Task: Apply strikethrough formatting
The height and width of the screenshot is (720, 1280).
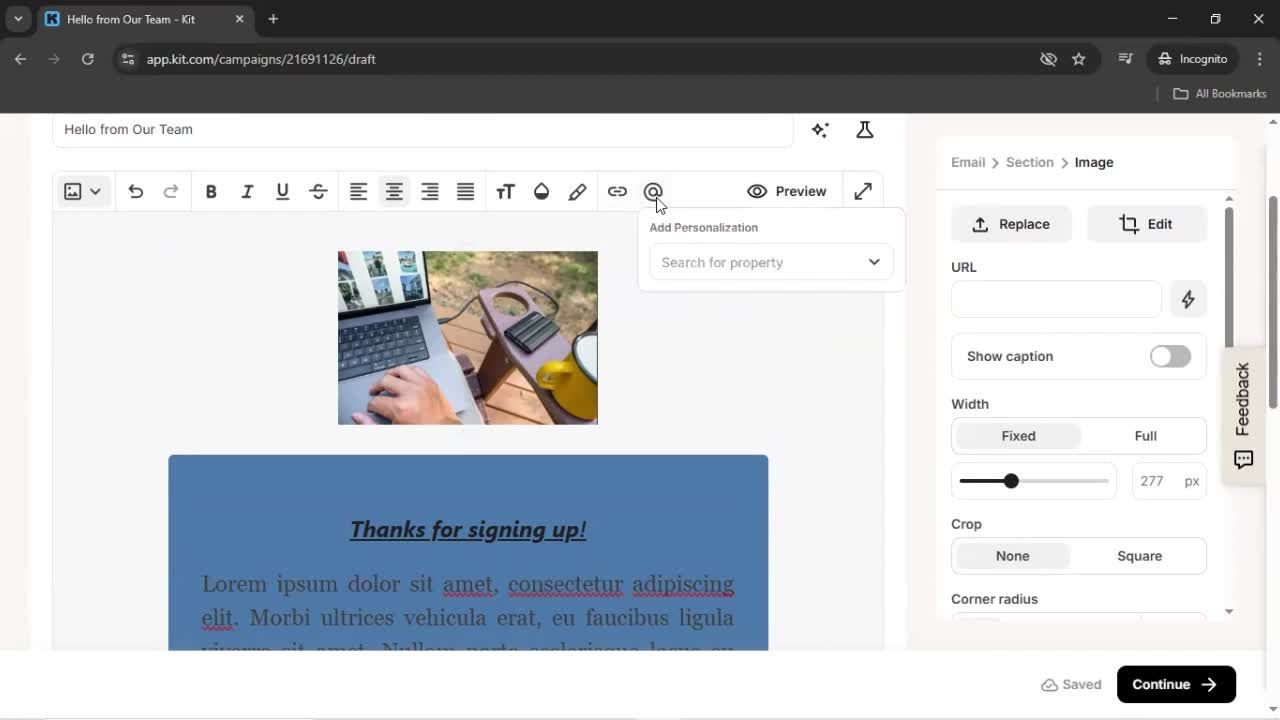Action: (x=317, y=191)
